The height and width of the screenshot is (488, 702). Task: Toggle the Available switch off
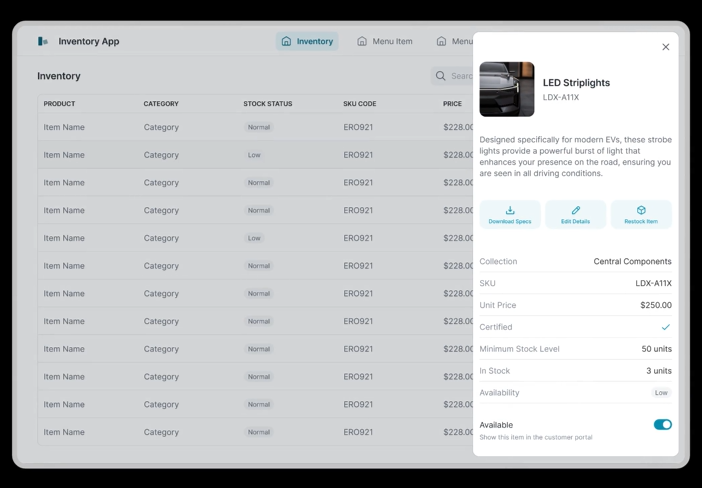tap(662, 425)
